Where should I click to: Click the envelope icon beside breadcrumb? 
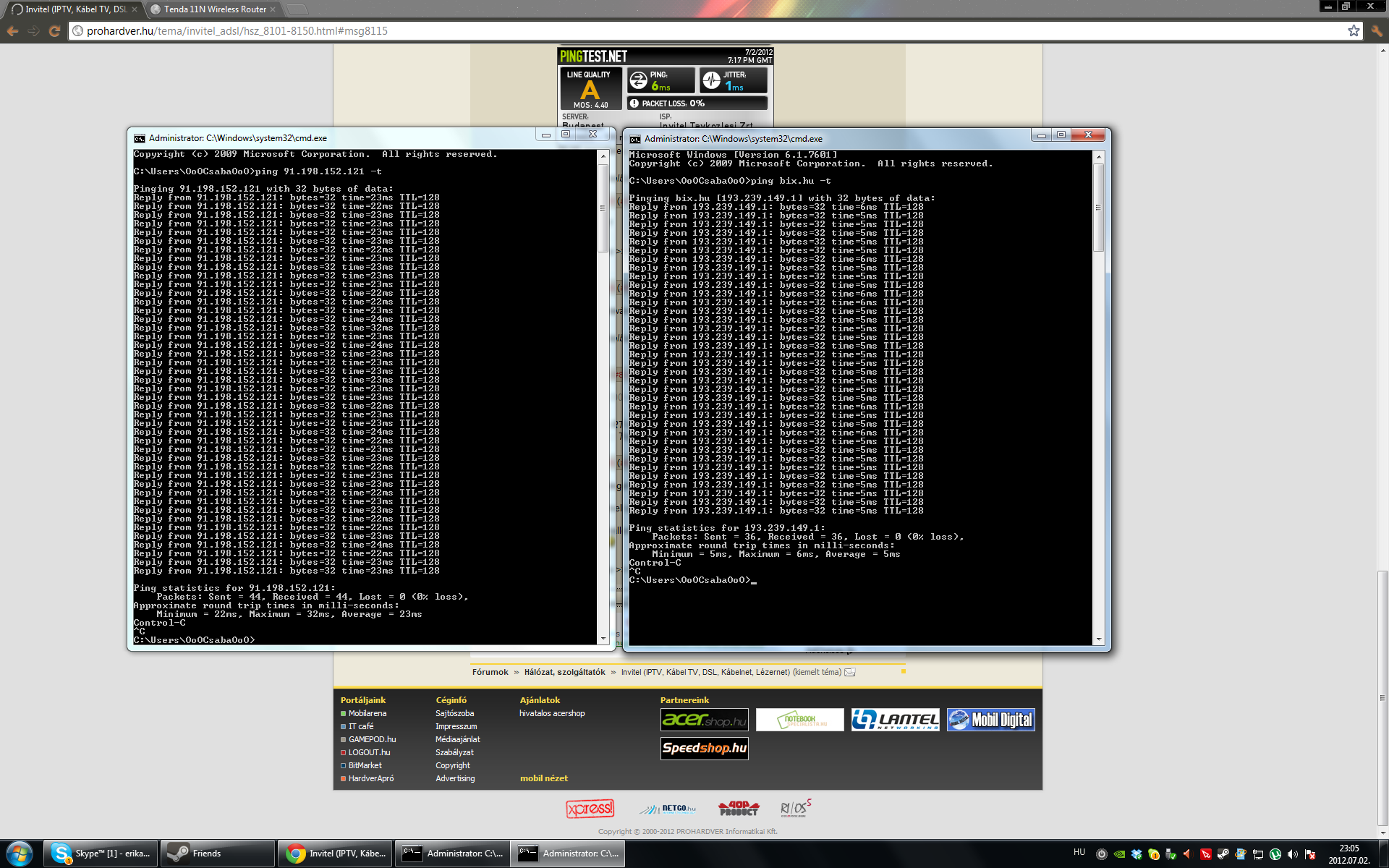850,672
